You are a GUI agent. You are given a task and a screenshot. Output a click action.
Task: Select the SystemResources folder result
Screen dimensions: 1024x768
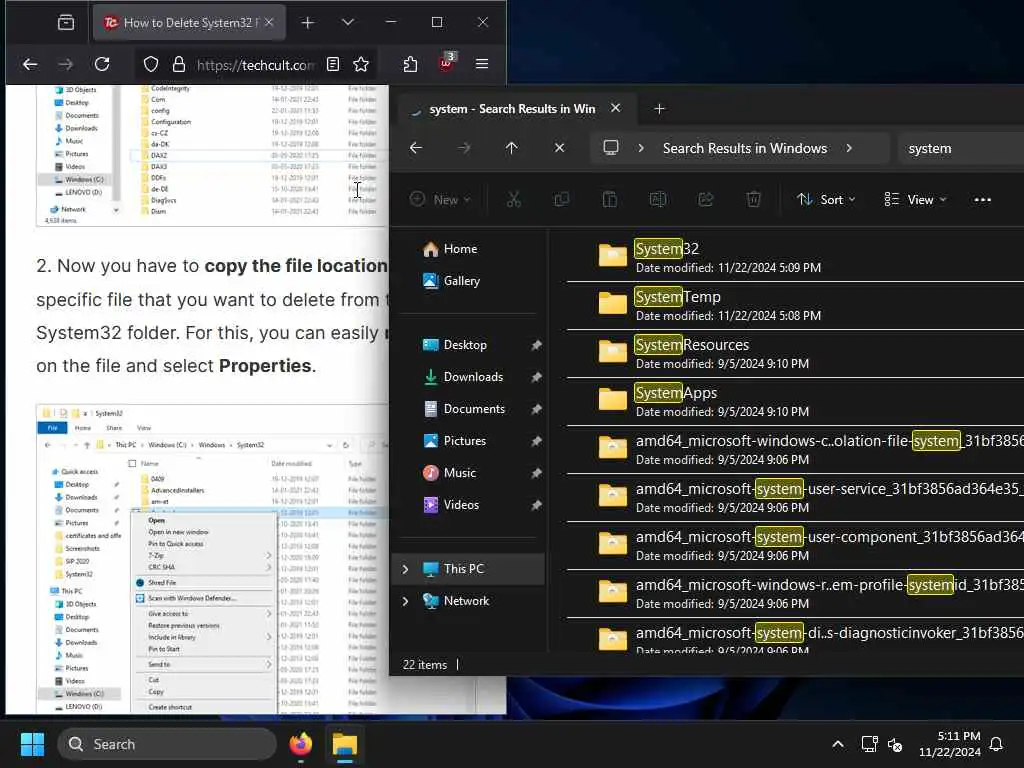(x=793, y=353)
